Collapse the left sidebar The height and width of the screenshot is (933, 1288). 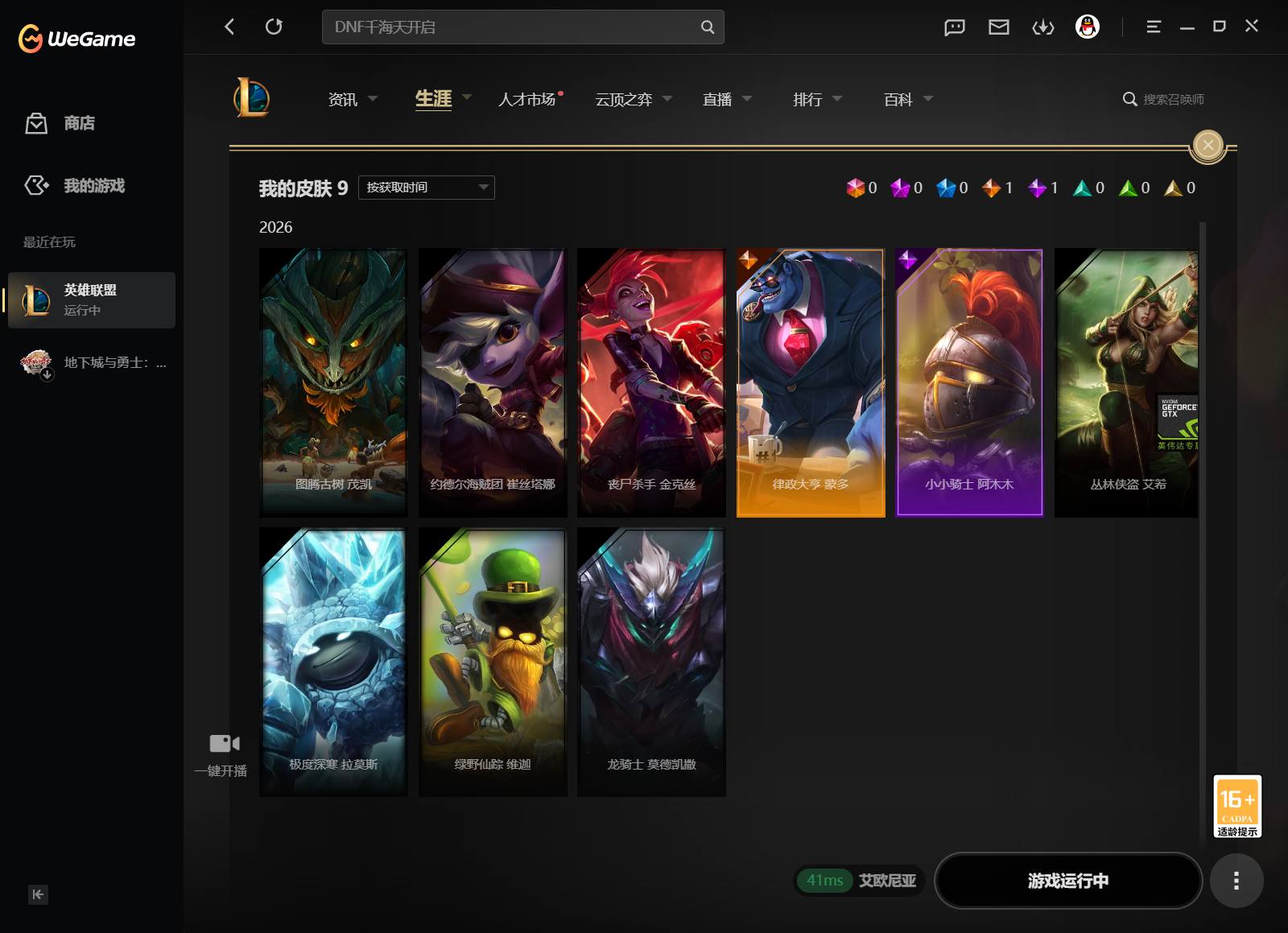[38, 894]
